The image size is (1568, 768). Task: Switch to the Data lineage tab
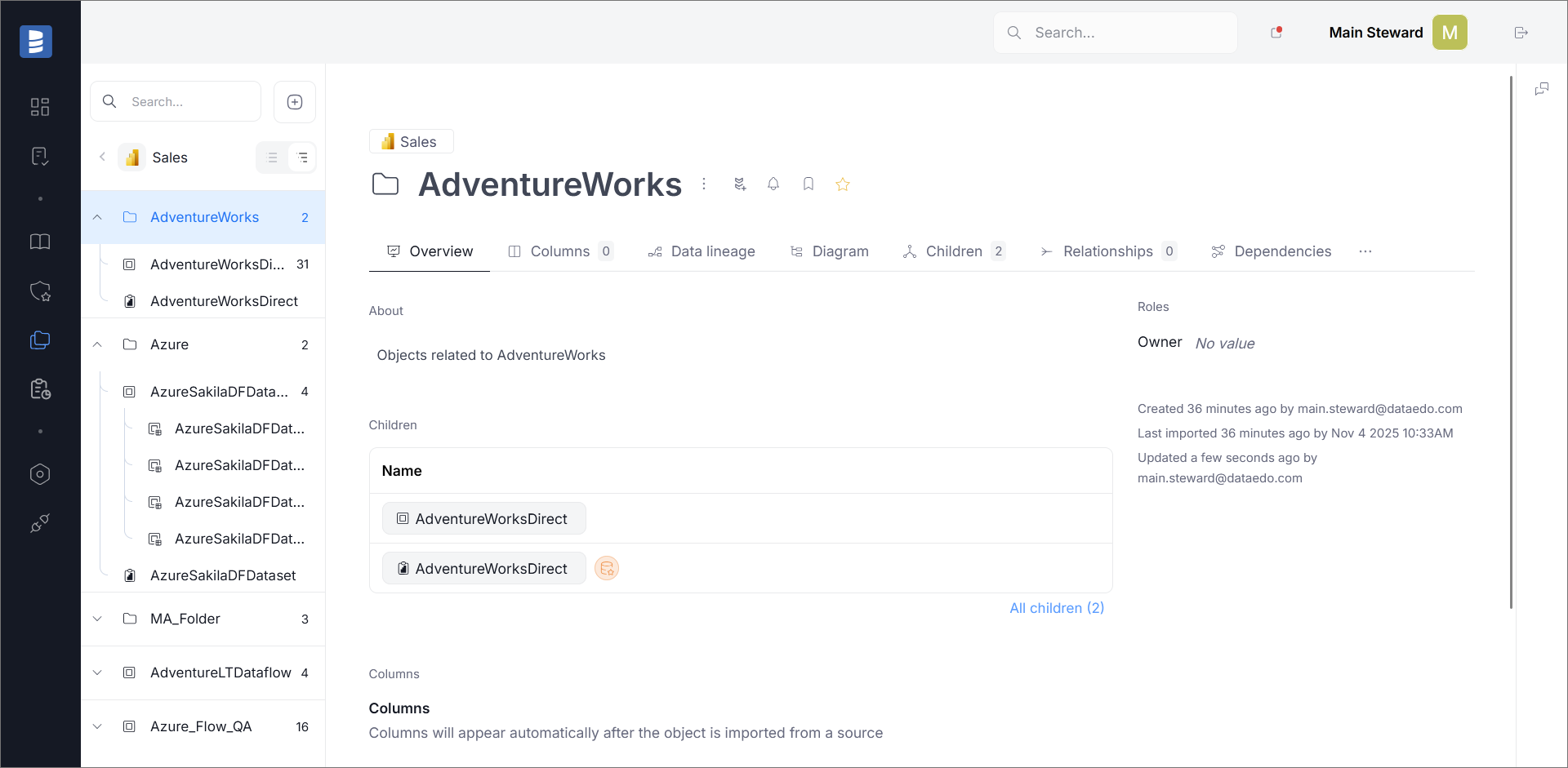pyautogui.click(x=701, y=251)
